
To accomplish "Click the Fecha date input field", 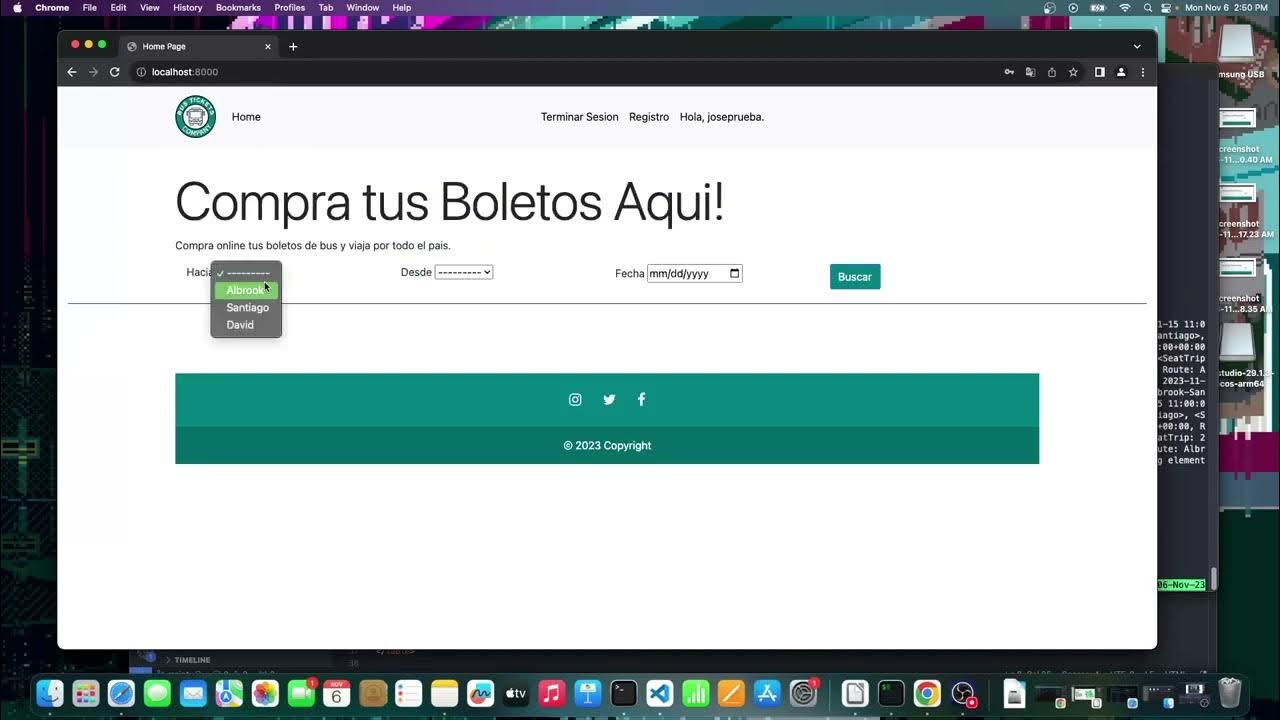I will (695, 273).
